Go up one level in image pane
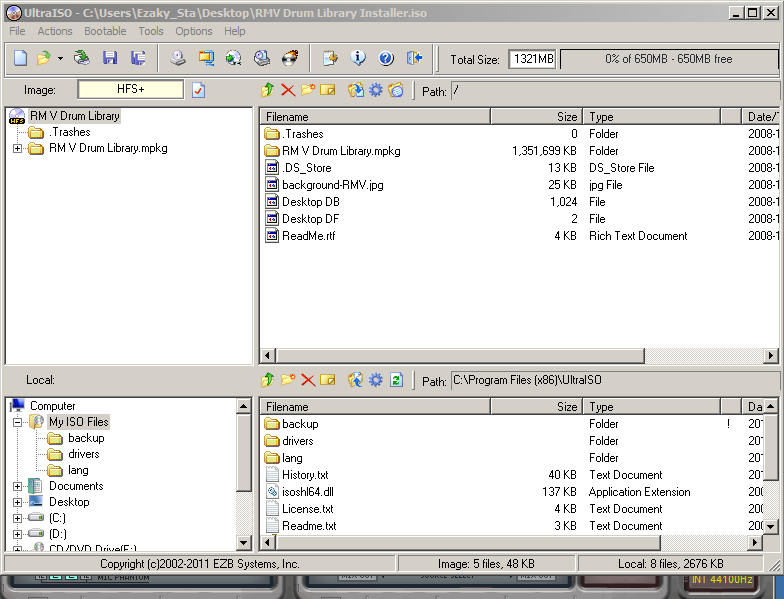This screenshot has width=784, height=599. pyautogui.click(x=268, y=90)
